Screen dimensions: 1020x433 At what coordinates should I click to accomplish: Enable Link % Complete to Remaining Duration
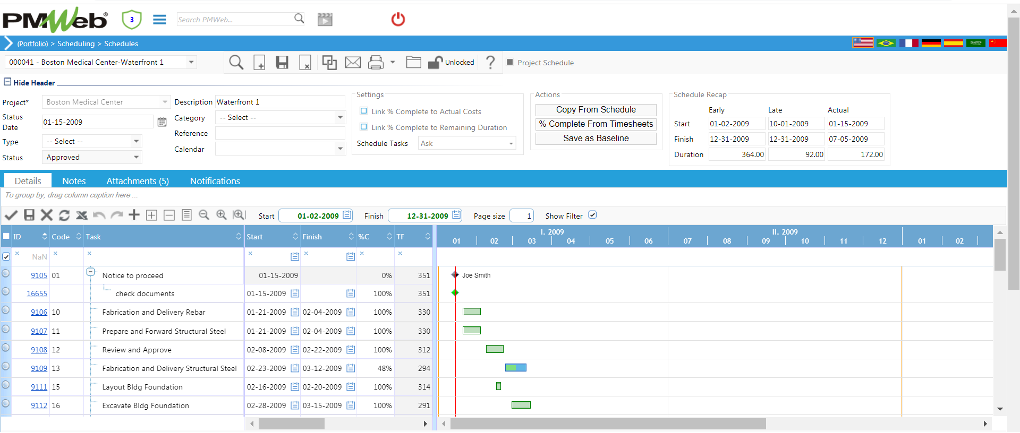coord(364,127)
